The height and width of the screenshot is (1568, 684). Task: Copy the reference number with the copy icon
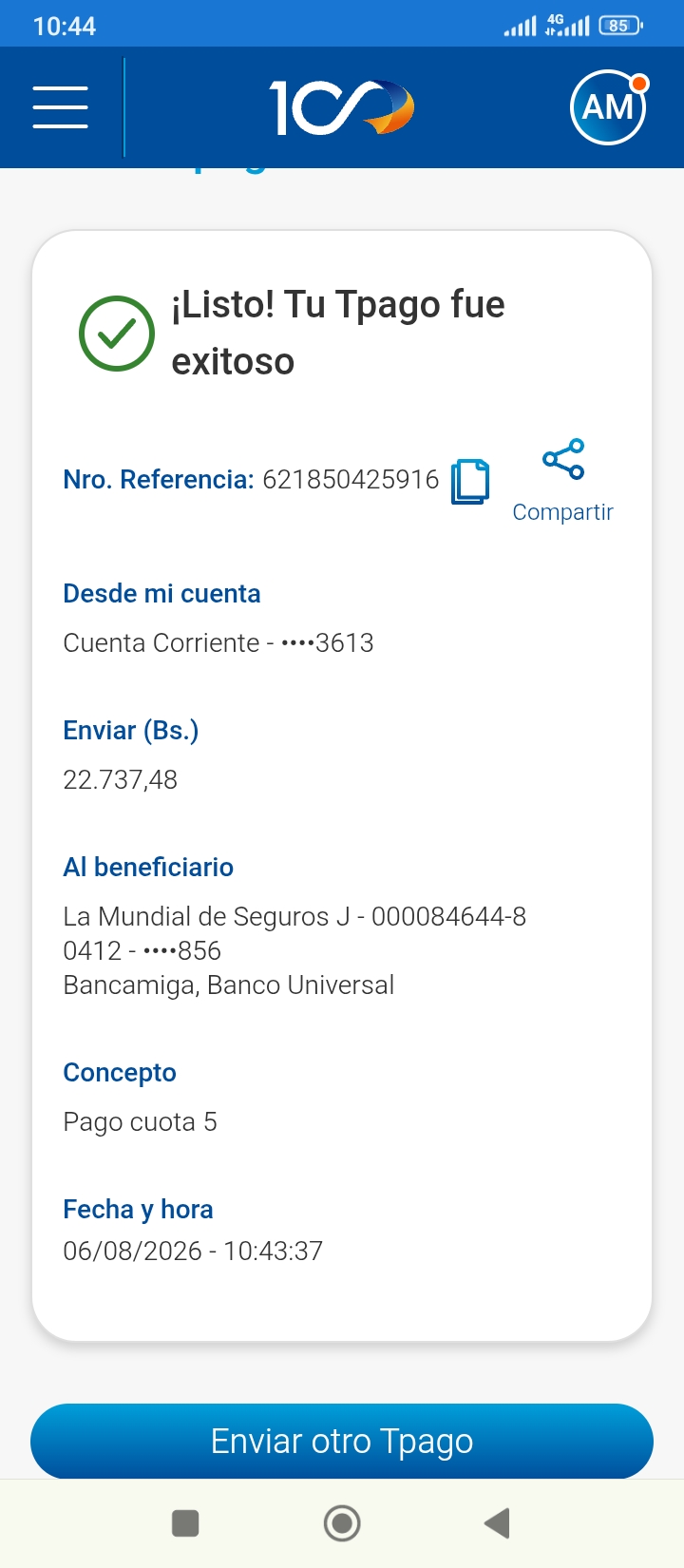pos(470,481)
